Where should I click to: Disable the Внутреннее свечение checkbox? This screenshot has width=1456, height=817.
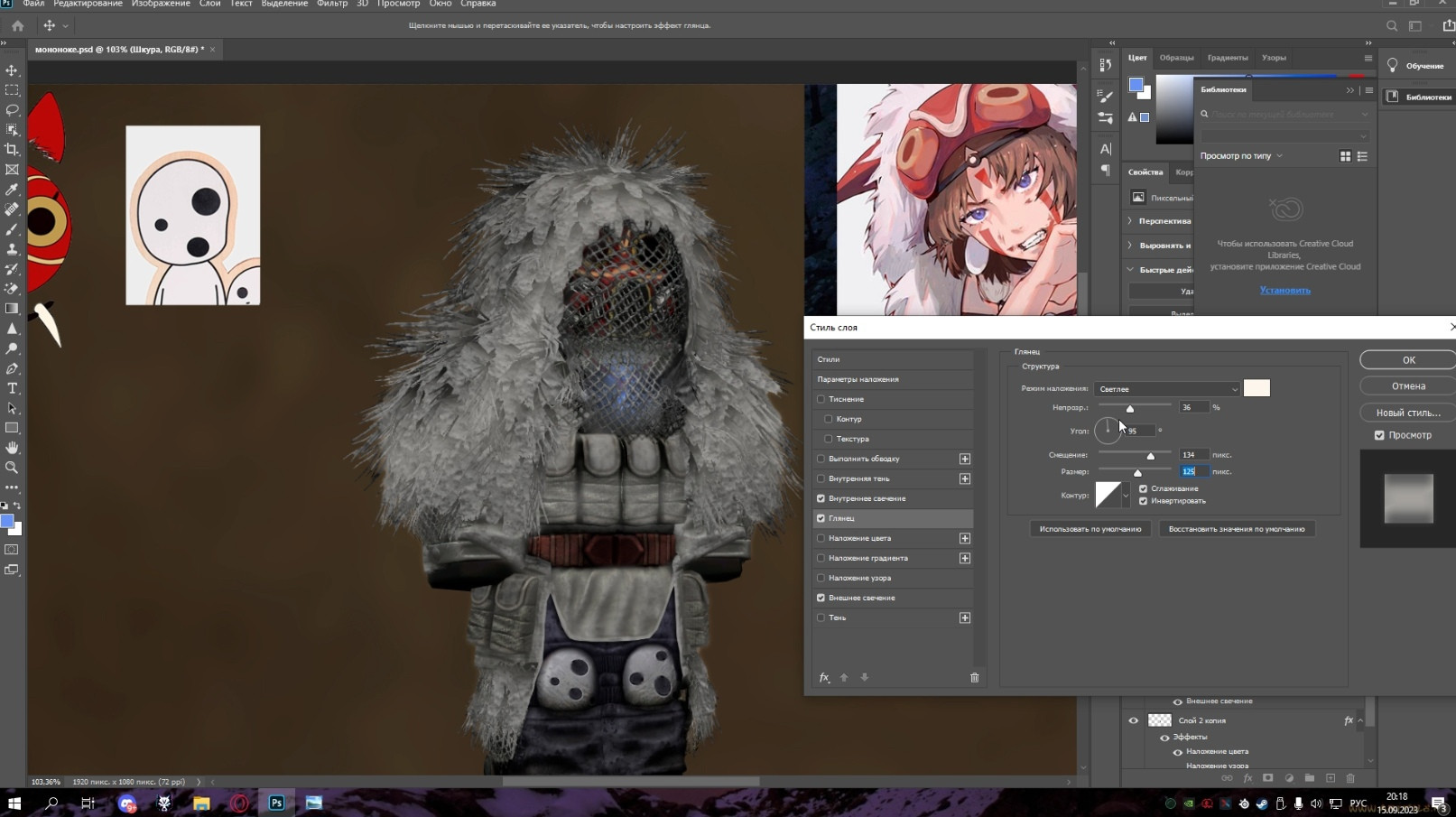pyautogui.click(x=821, y=498)
